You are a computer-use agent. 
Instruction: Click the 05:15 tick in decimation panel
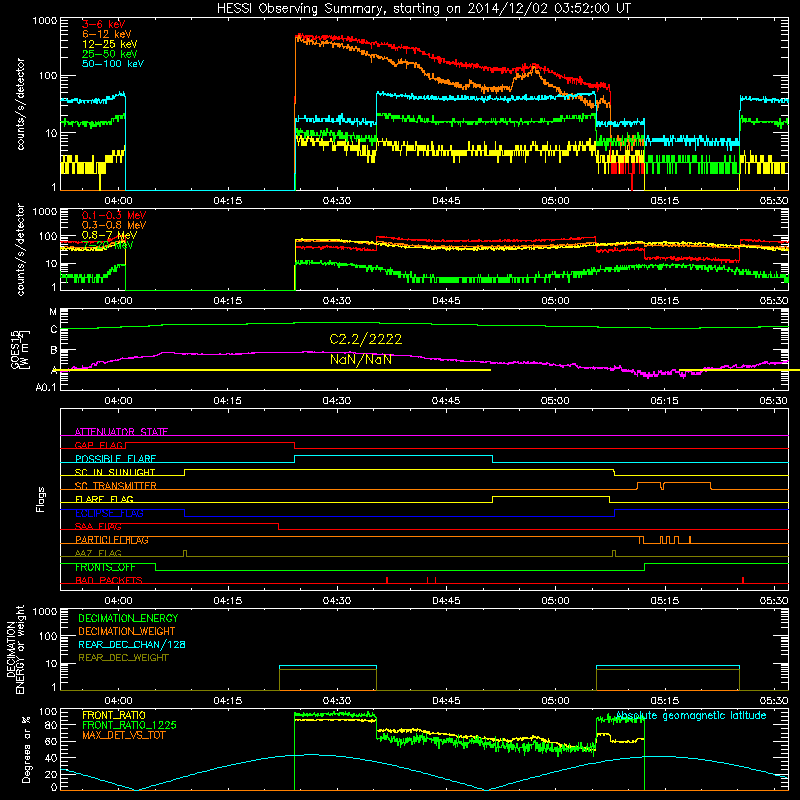[x=664, y=701]
